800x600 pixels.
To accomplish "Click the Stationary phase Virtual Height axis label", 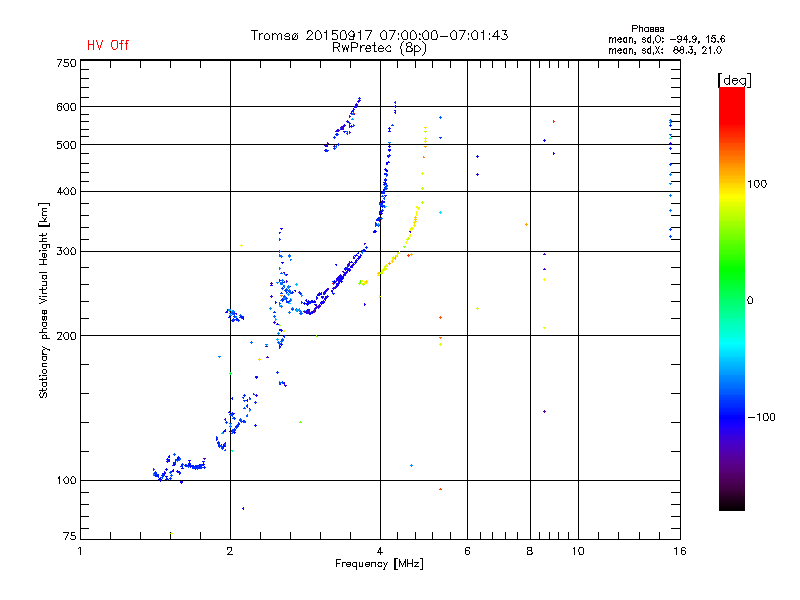I will click(44, 301).
